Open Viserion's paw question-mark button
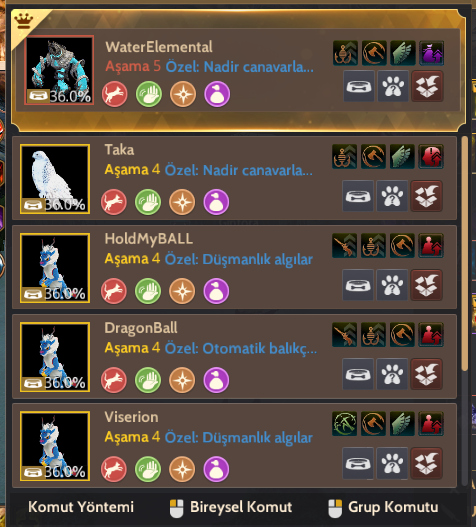The height and width of the screenshot is (527, 476). pos(392,463)
